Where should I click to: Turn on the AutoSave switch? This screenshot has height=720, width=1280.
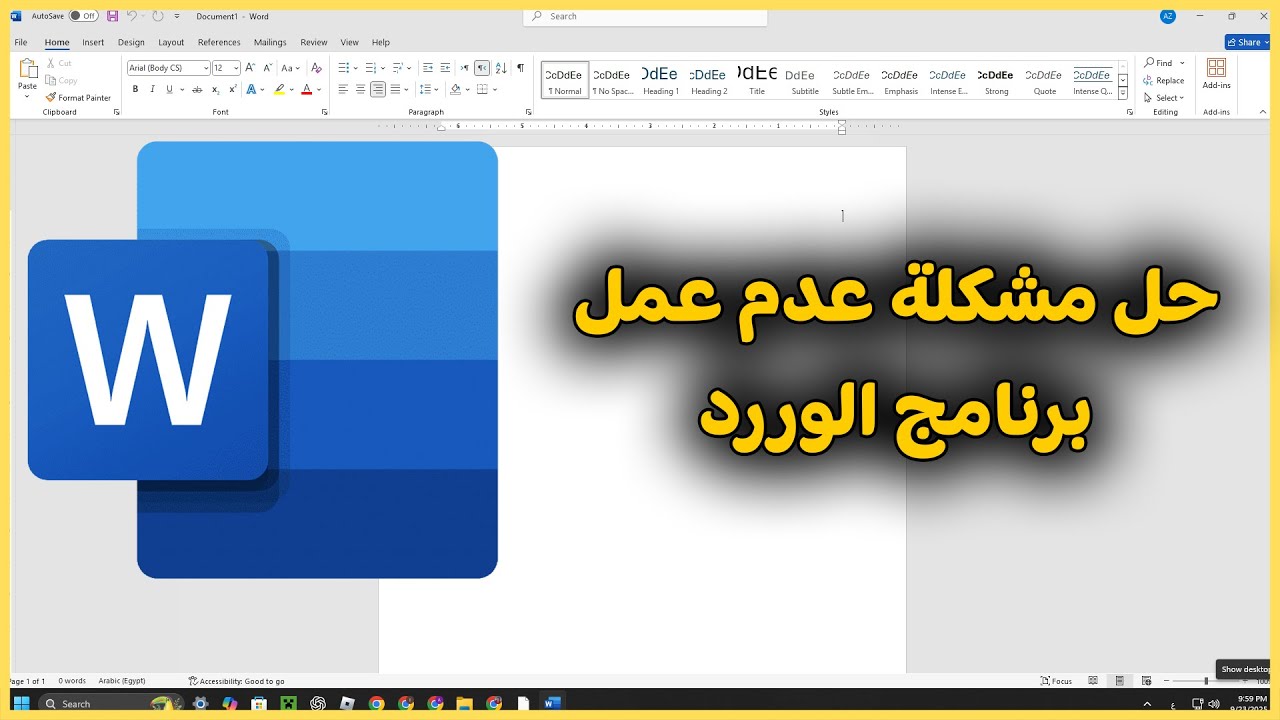pyautogui.click(x=84, y=16)
